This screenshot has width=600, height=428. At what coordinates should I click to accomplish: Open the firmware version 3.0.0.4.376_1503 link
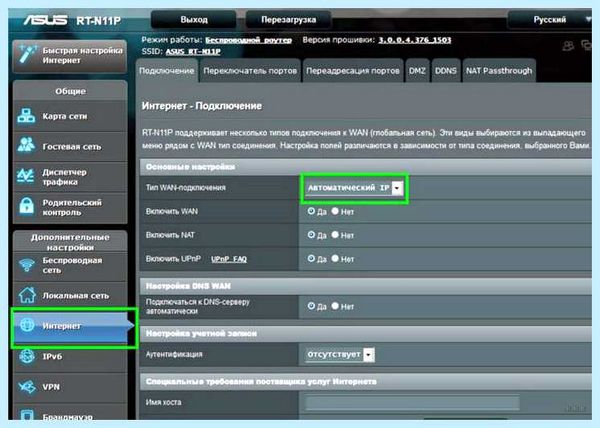tap(415, 40)
